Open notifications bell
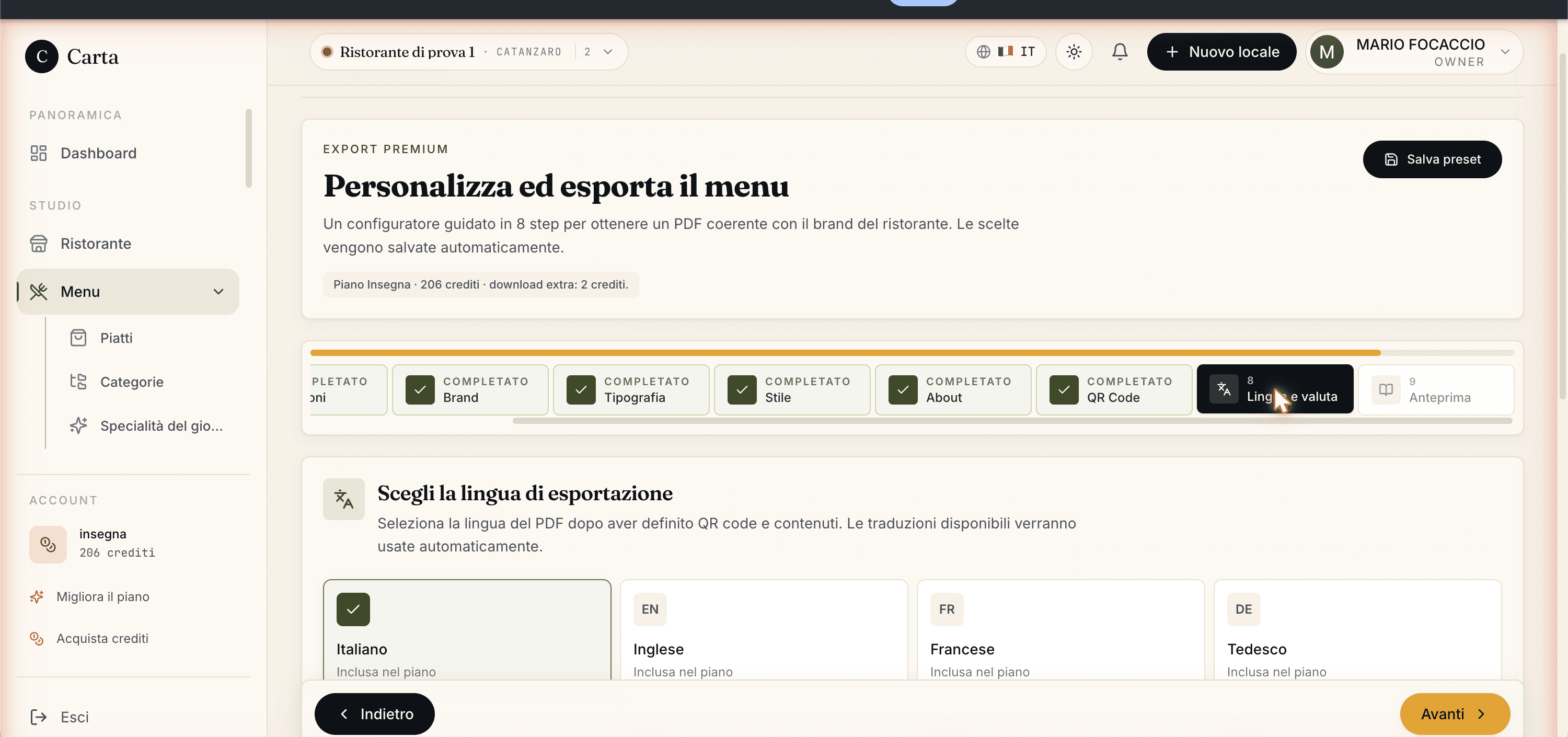1568x737 pixels. [x=1120, y=52]
